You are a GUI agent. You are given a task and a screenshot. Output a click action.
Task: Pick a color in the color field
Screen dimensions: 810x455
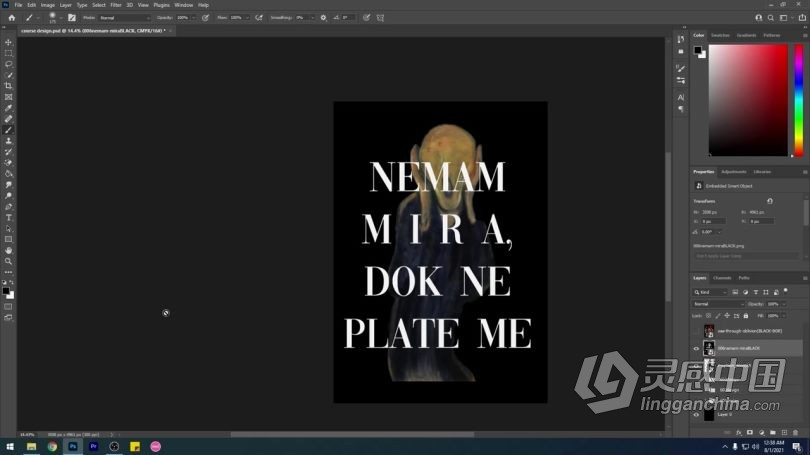748,100
